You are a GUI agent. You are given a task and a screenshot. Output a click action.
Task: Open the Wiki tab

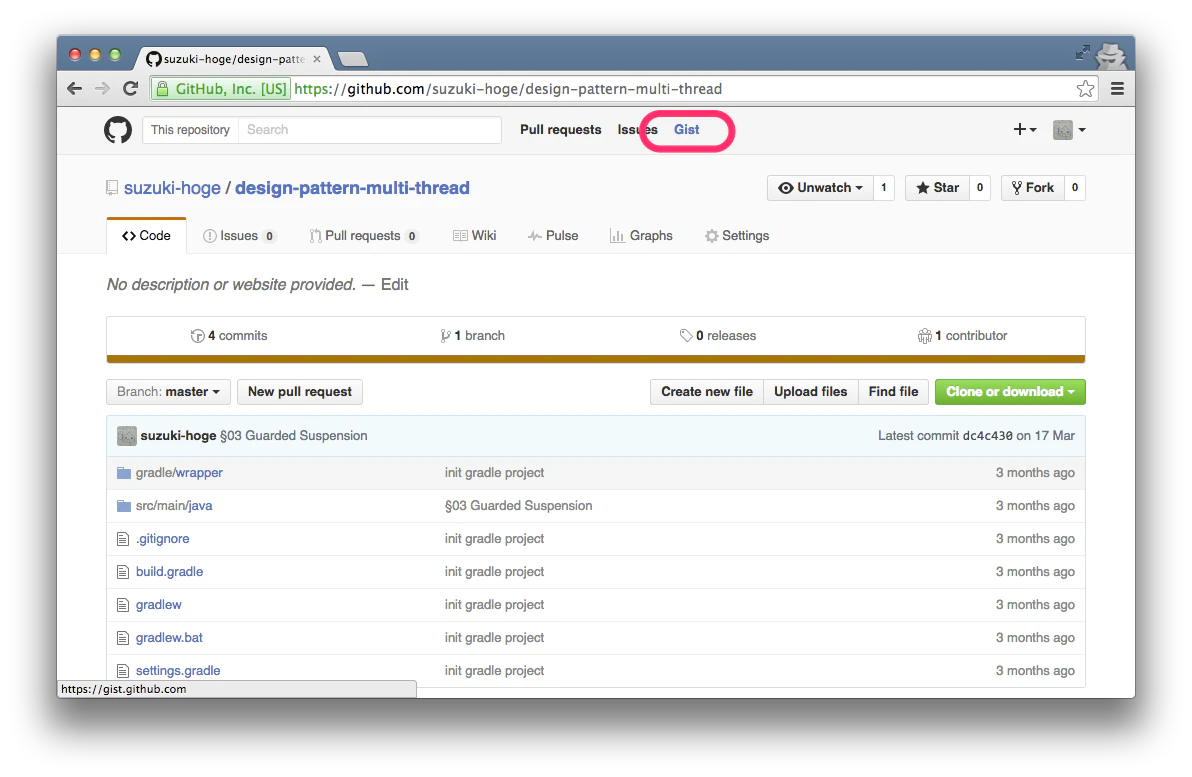[x=474, y=236]
